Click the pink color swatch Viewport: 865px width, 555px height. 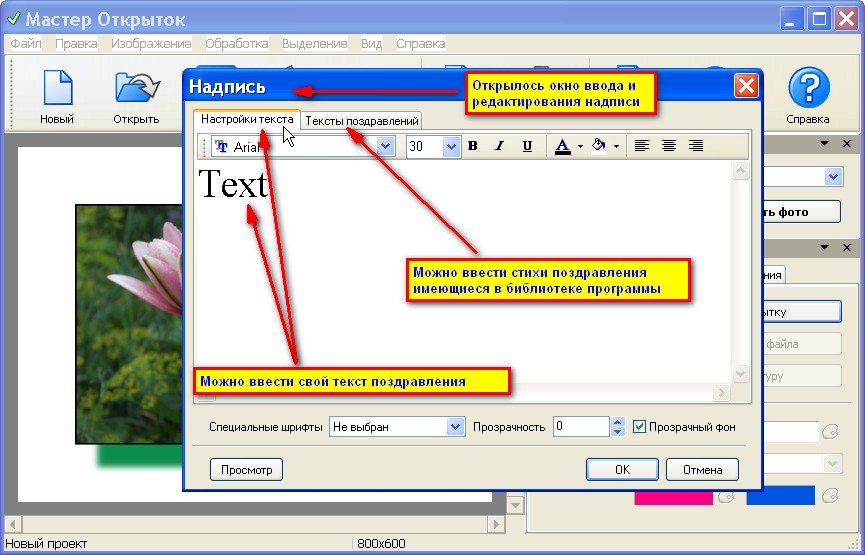pos(673,497)
